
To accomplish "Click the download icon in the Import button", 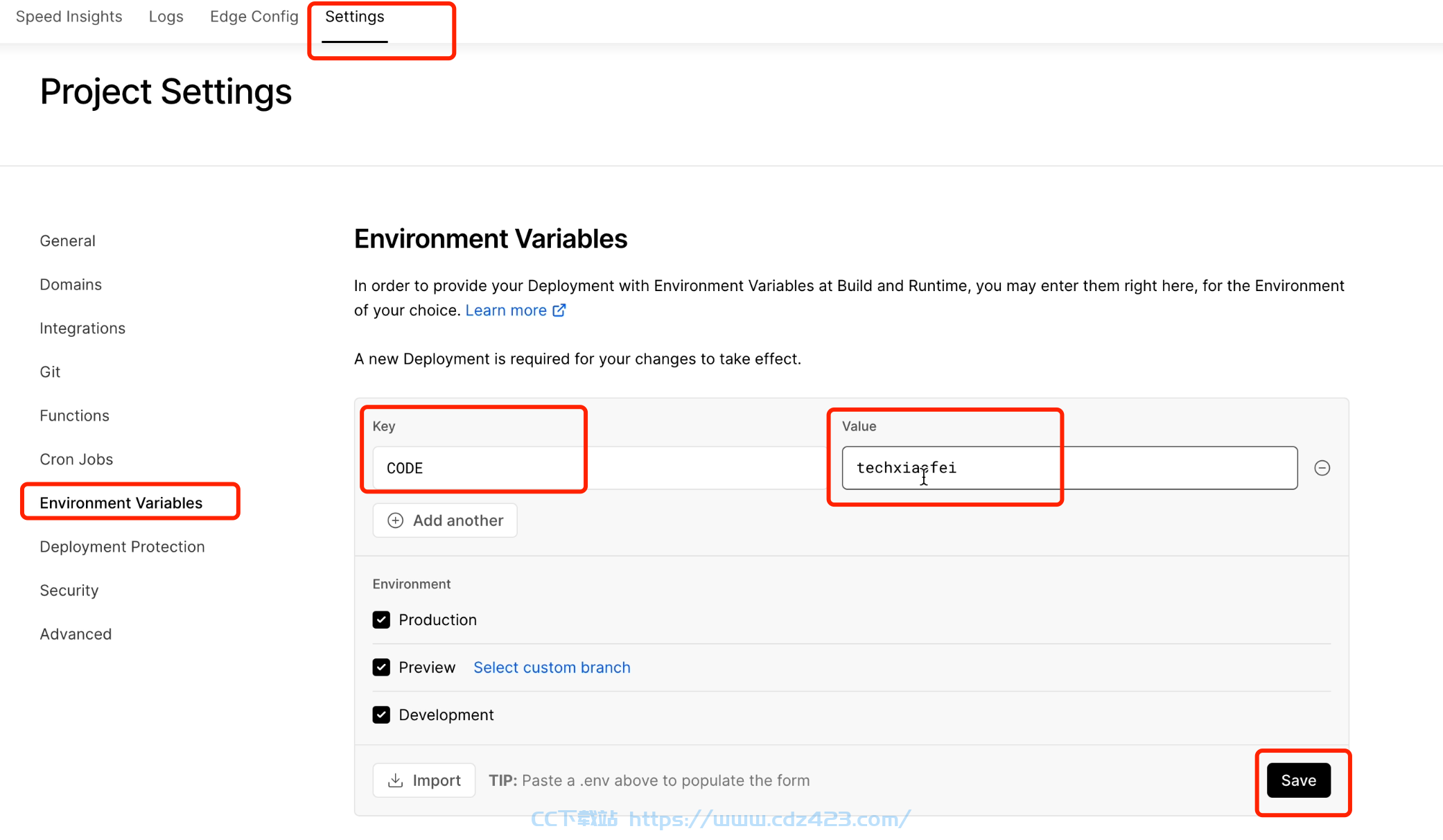I will pos(395,780).
